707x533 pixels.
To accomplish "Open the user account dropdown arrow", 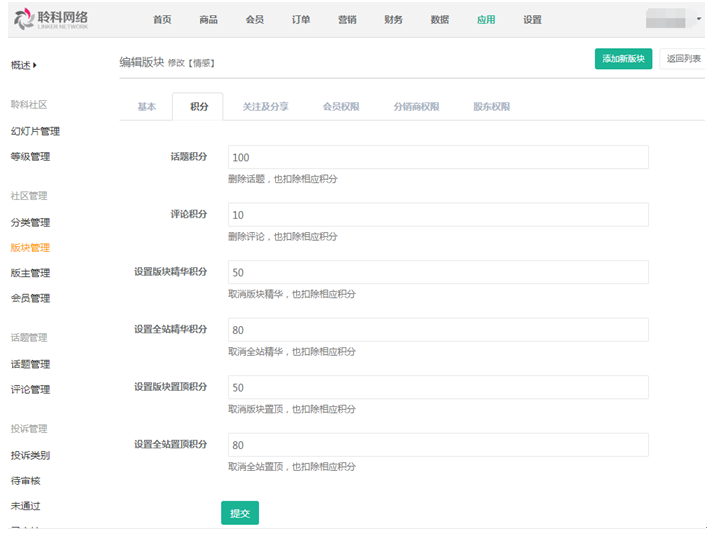I will coord(698,19).
